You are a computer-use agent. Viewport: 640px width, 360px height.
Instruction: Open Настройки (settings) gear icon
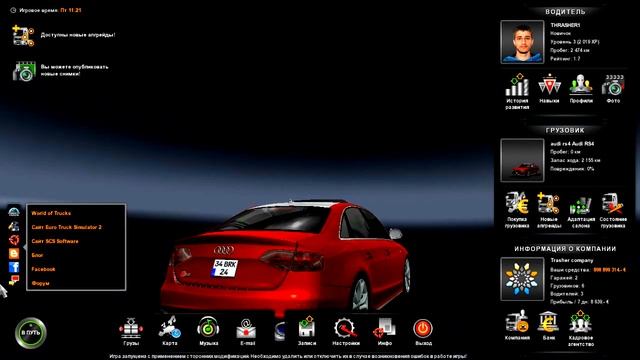pyautogui.click(x=345, y=328)
